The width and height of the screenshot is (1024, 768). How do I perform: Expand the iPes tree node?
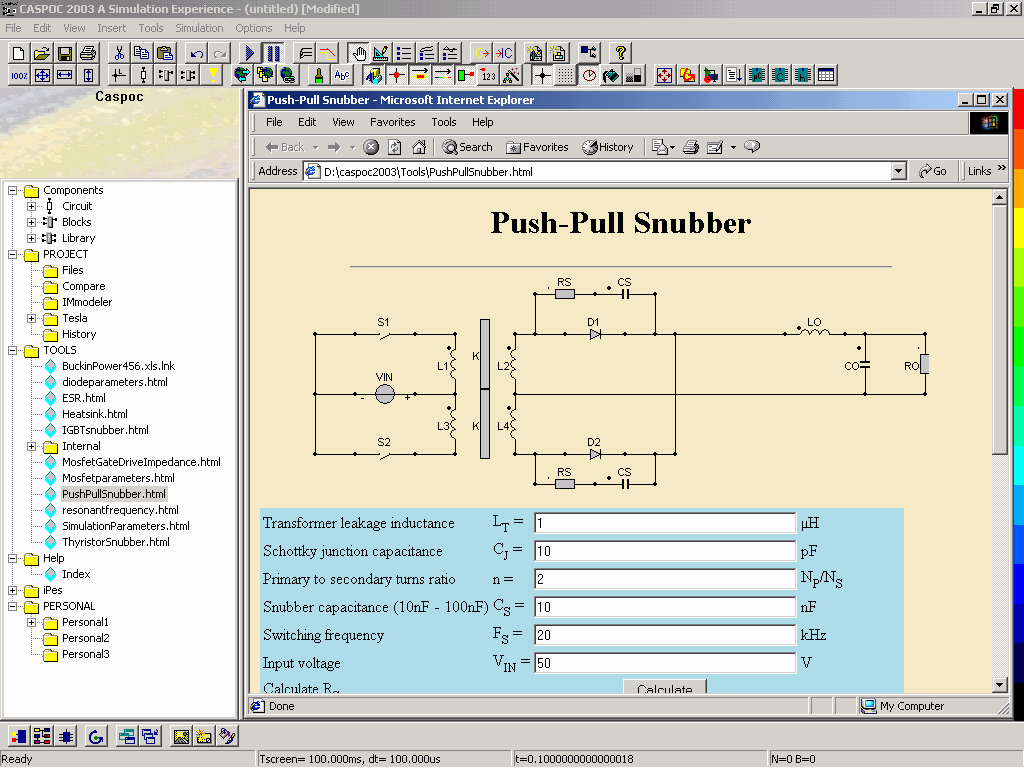coord(12,590)
